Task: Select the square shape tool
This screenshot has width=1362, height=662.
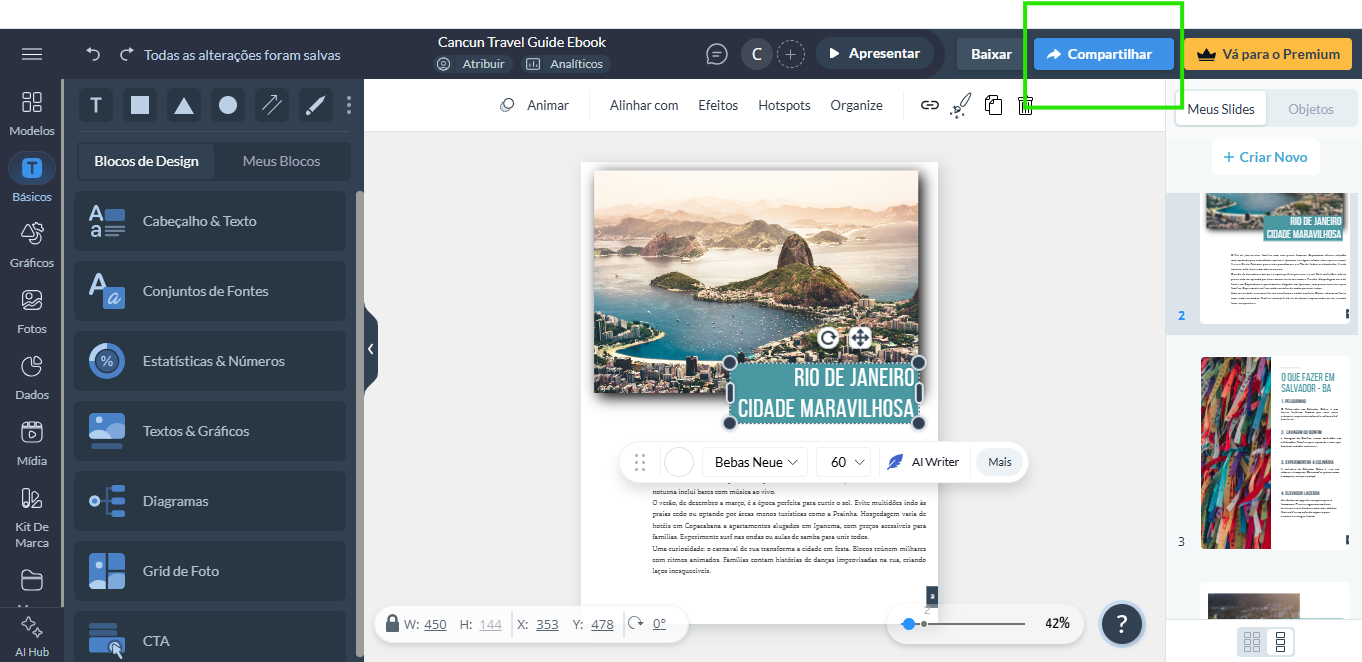Action: point(140,105)
